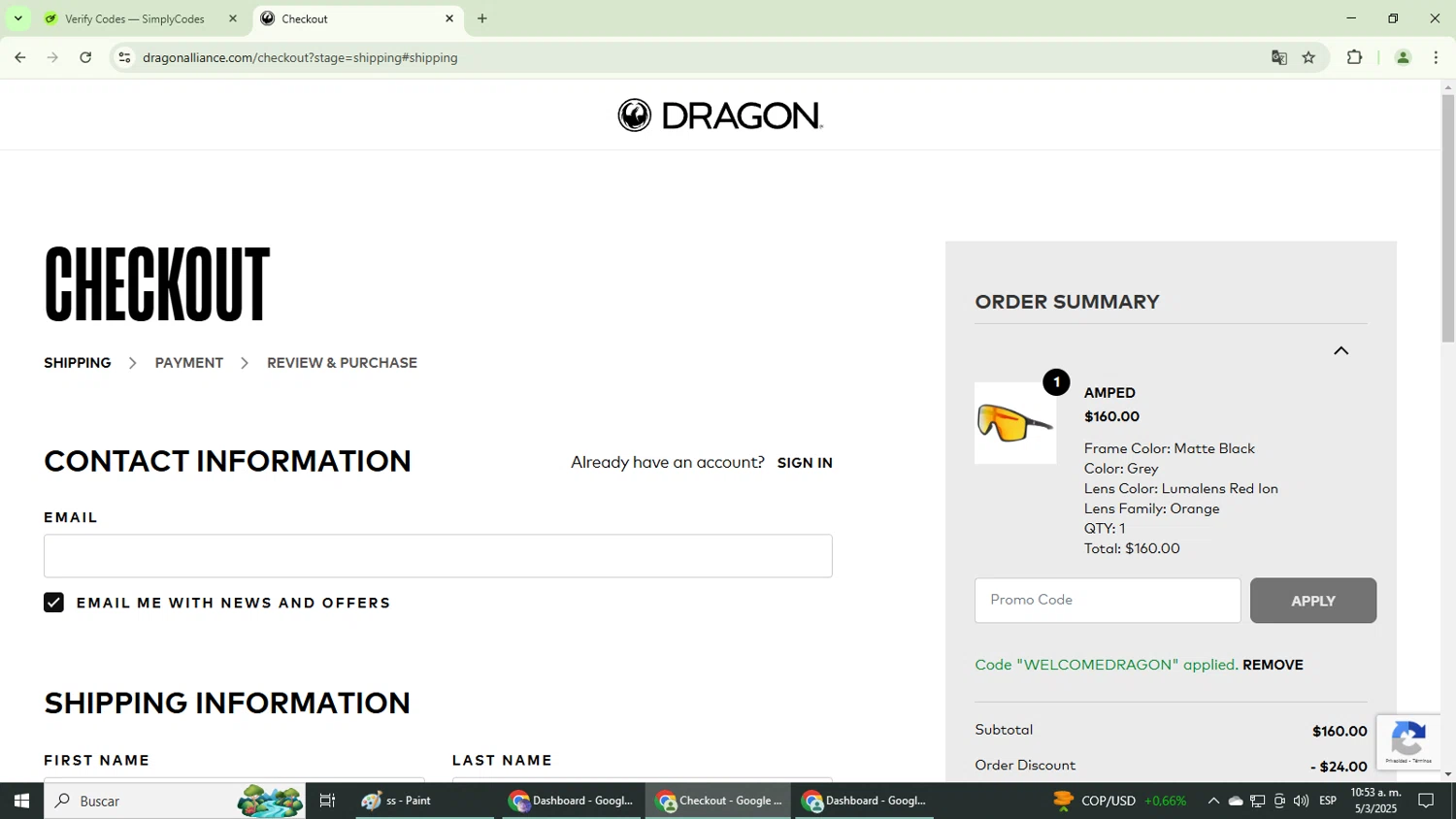Go to SHIPPING checkout step
Image resolution: width=1456 pixels, height=819 pixels.
click(x=78, y=363)
